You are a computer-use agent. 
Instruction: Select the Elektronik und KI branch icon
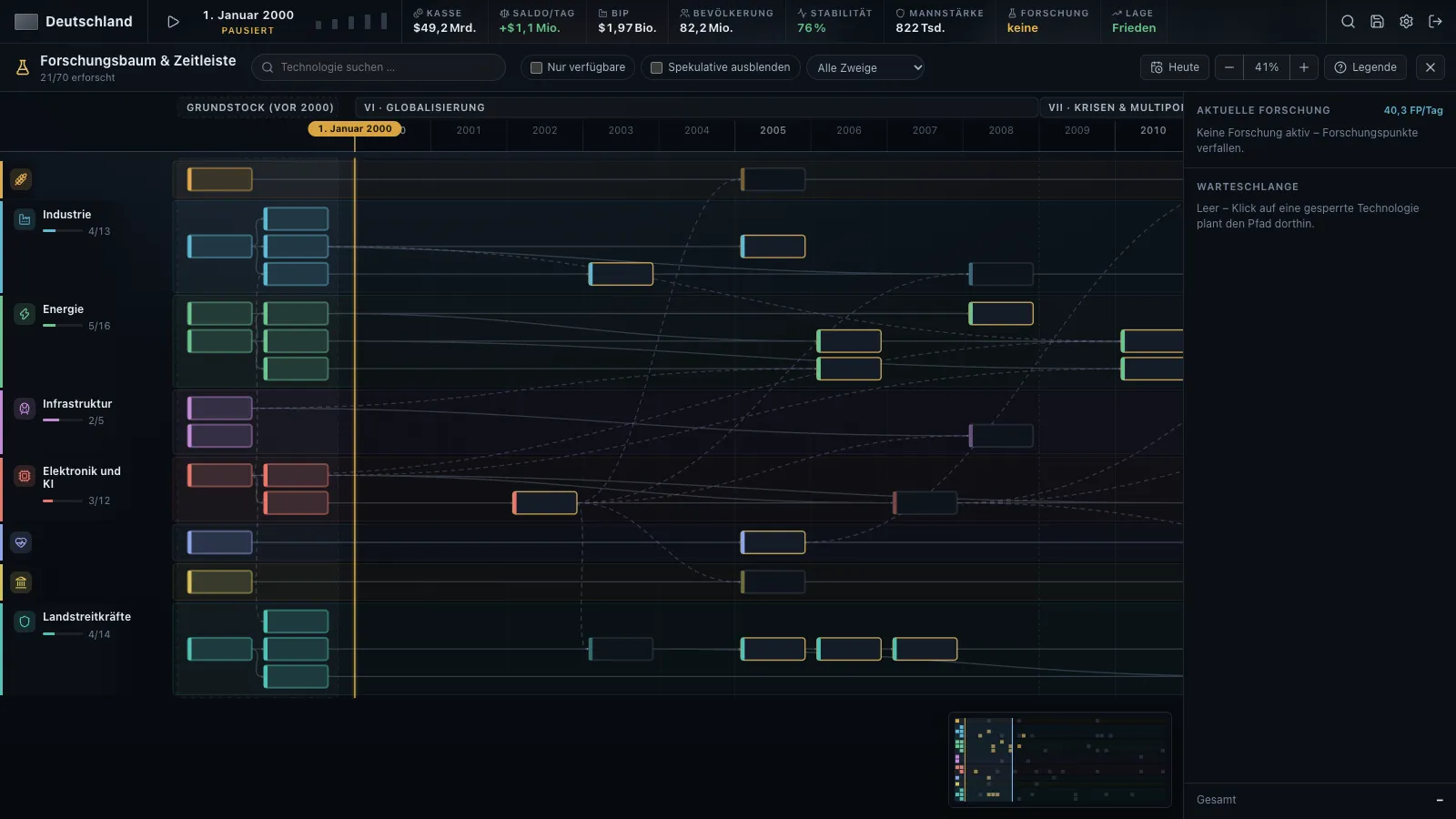click(25, 476)
